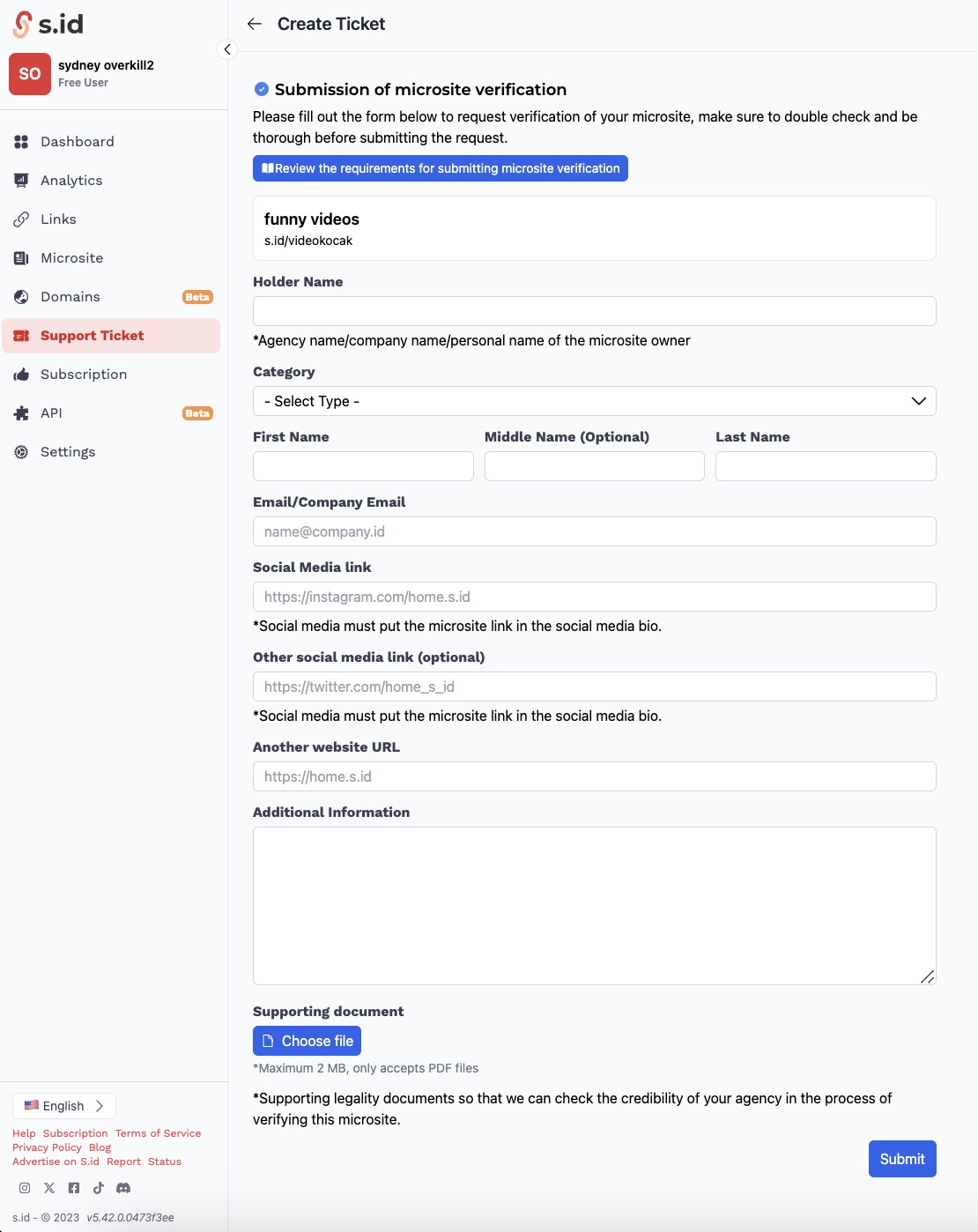Image resolution: width=978 pixels, height=1232 pixels.
Task: Open the English language selector
Action: [64, 1106]
